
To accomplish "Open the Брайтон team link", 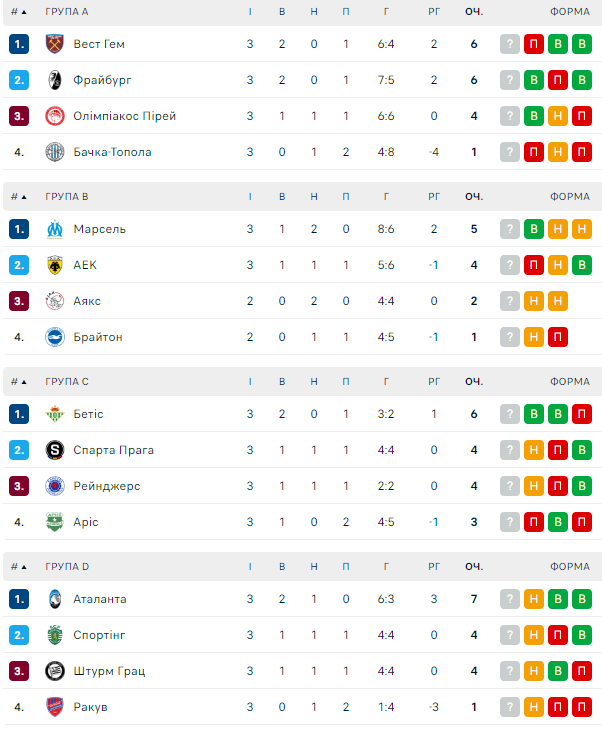I will (x=98, y=337).
